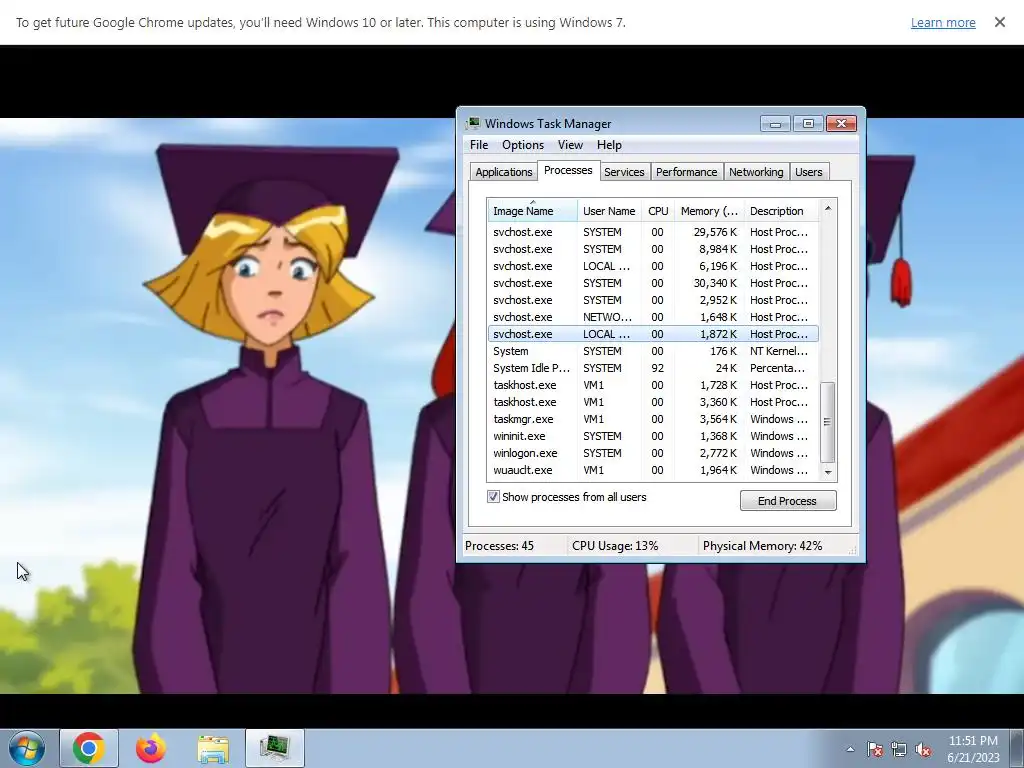
Task: Switch to the Services tab
Action: (x=624, y=172)
